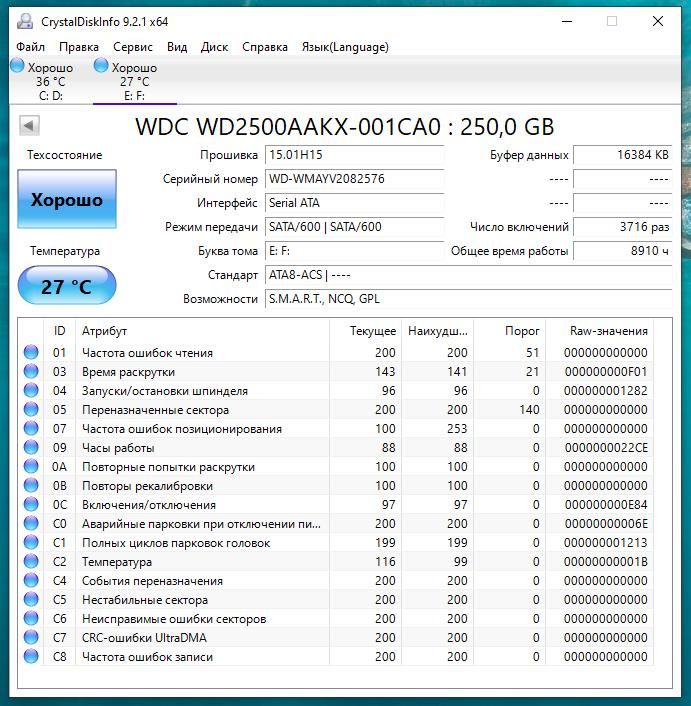The width and height of the screenshot is (691, 706).
Task: Click the 27 °C temperature button
Action: point(67,285)
